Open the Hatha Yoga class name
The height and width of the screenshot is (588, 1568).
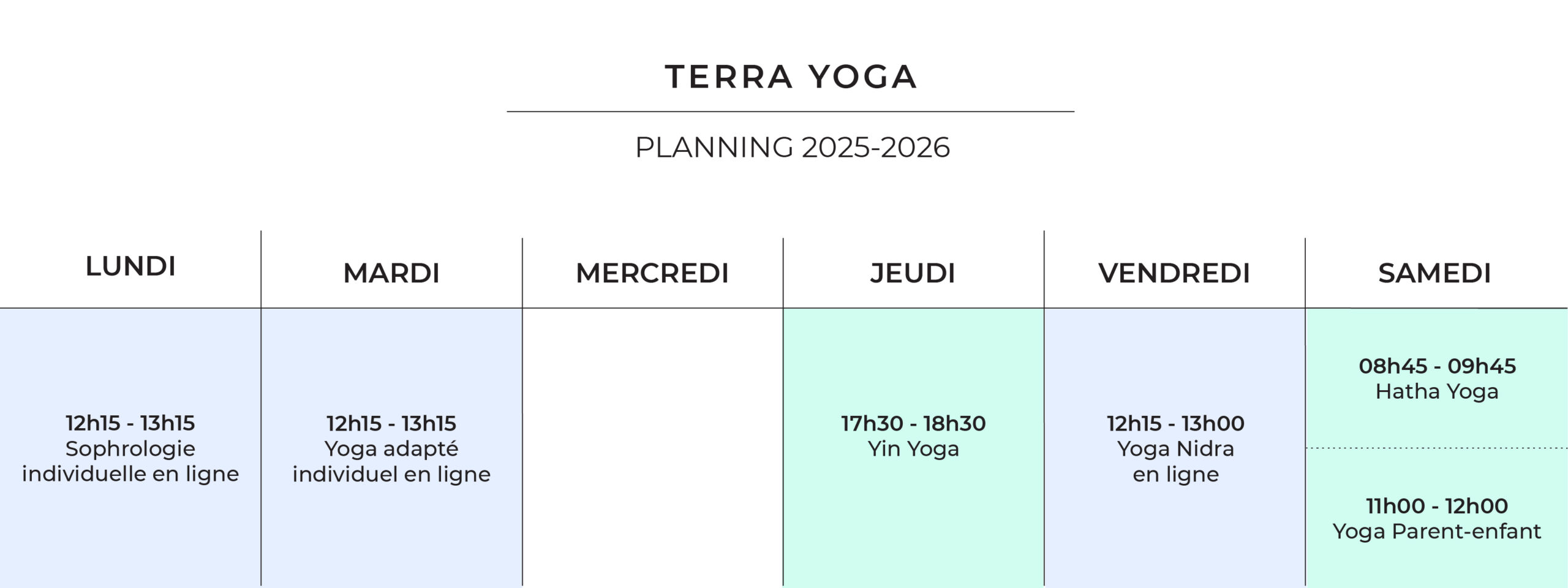pyautogui.click(x=1437, y=391)
